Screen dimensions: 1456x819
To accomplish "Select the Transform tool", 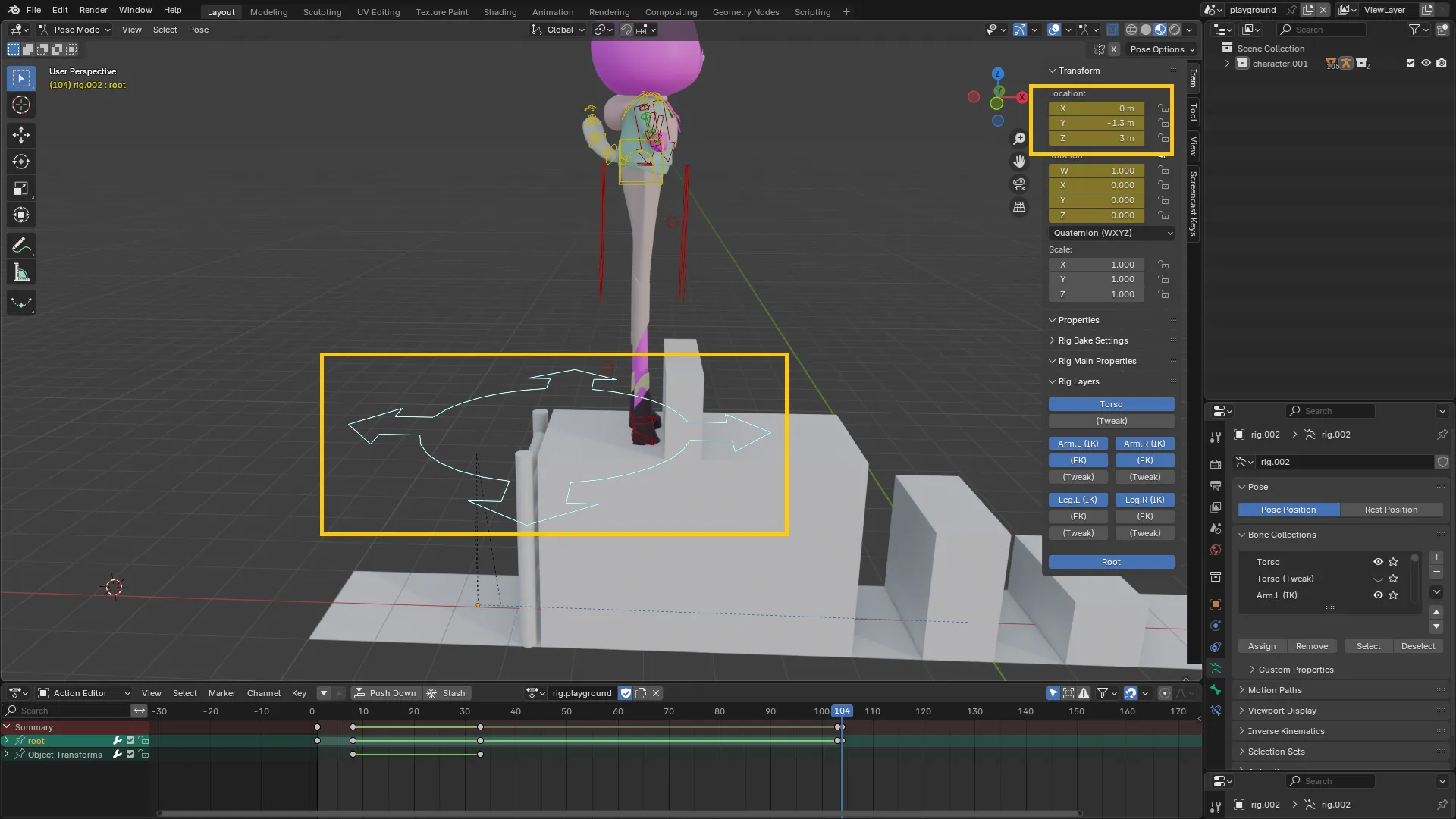I will point(21,215).
